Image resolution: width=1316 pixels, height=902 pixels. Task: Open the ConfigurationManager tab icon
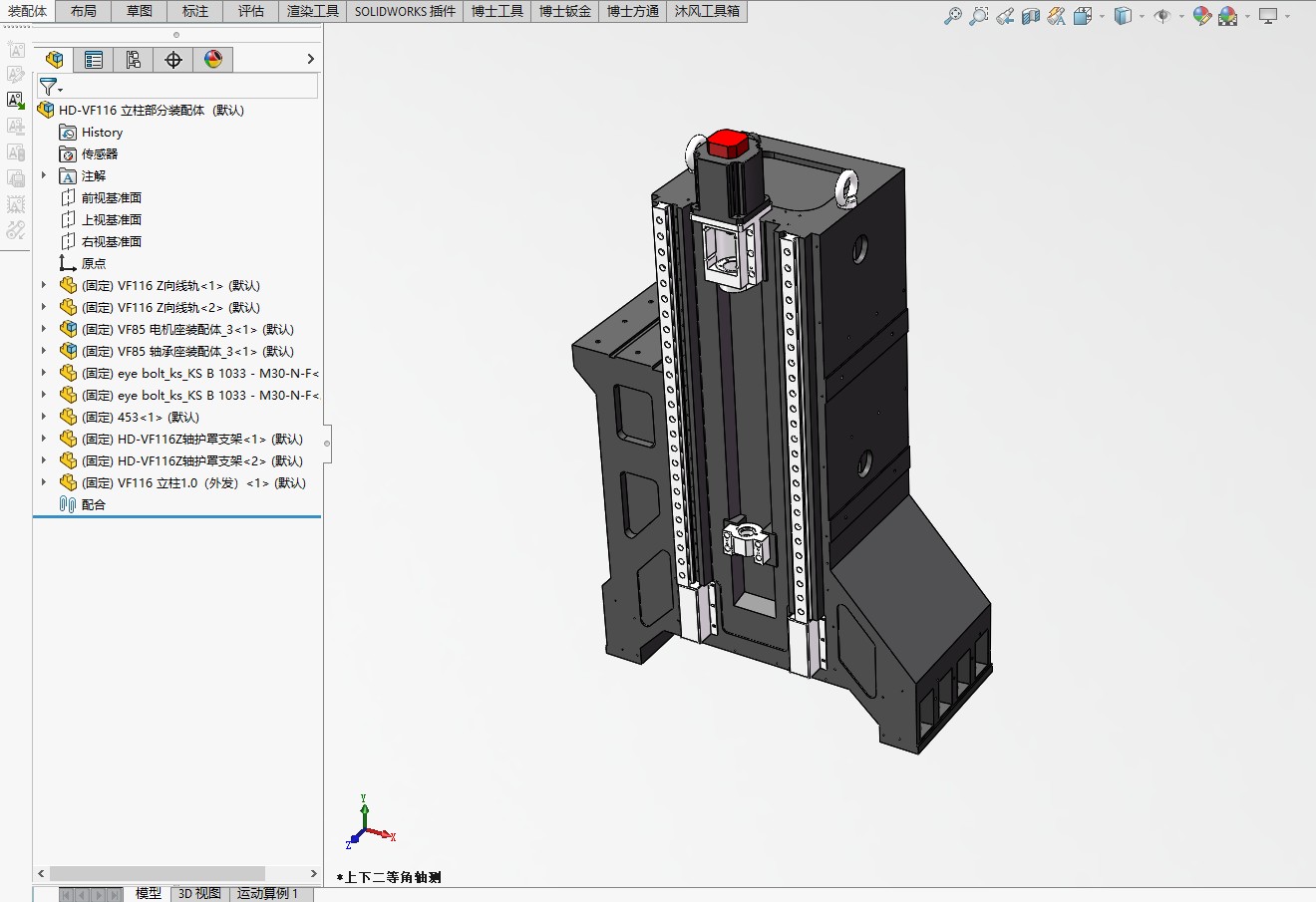click(134, 60)
